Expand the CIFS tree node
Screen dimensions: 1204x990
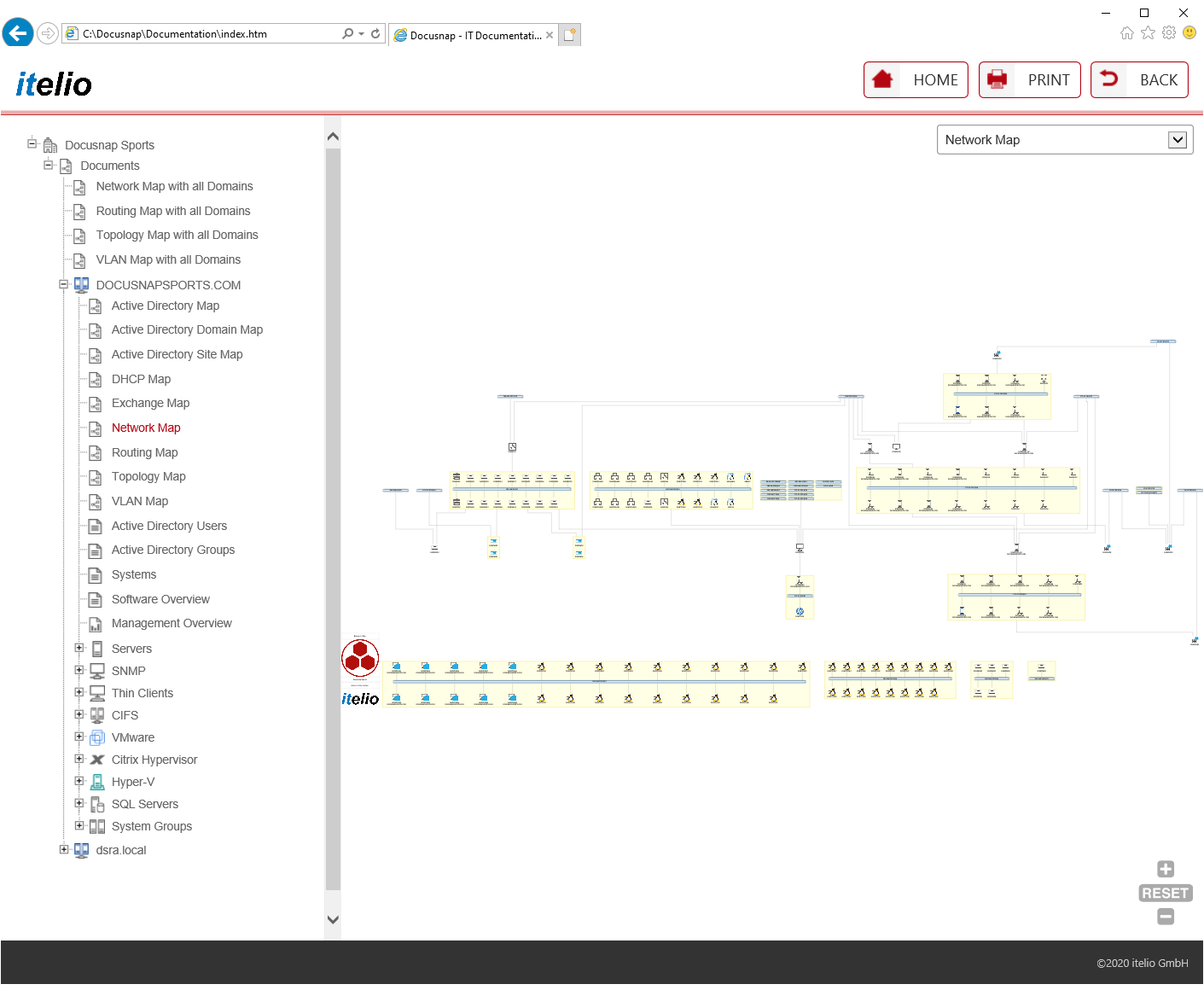click(79, 714)
